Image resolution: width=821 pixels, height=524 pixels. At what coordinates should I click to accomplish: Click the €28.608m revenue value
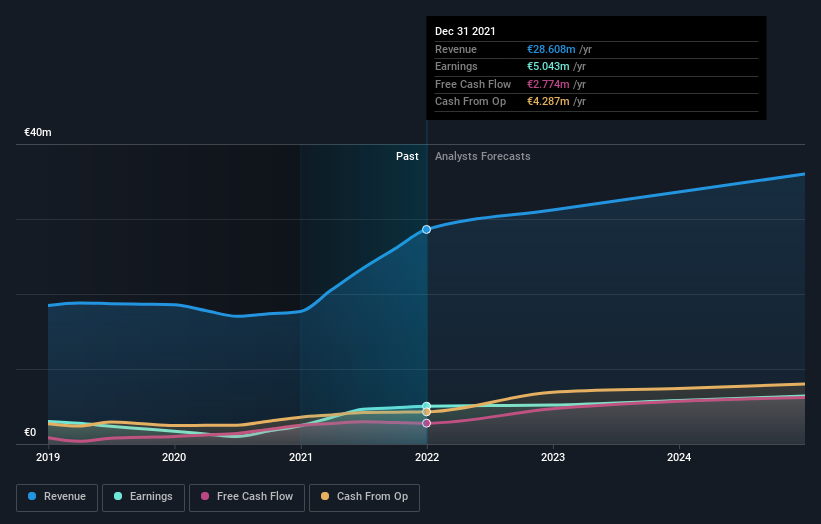coord(551,49)
